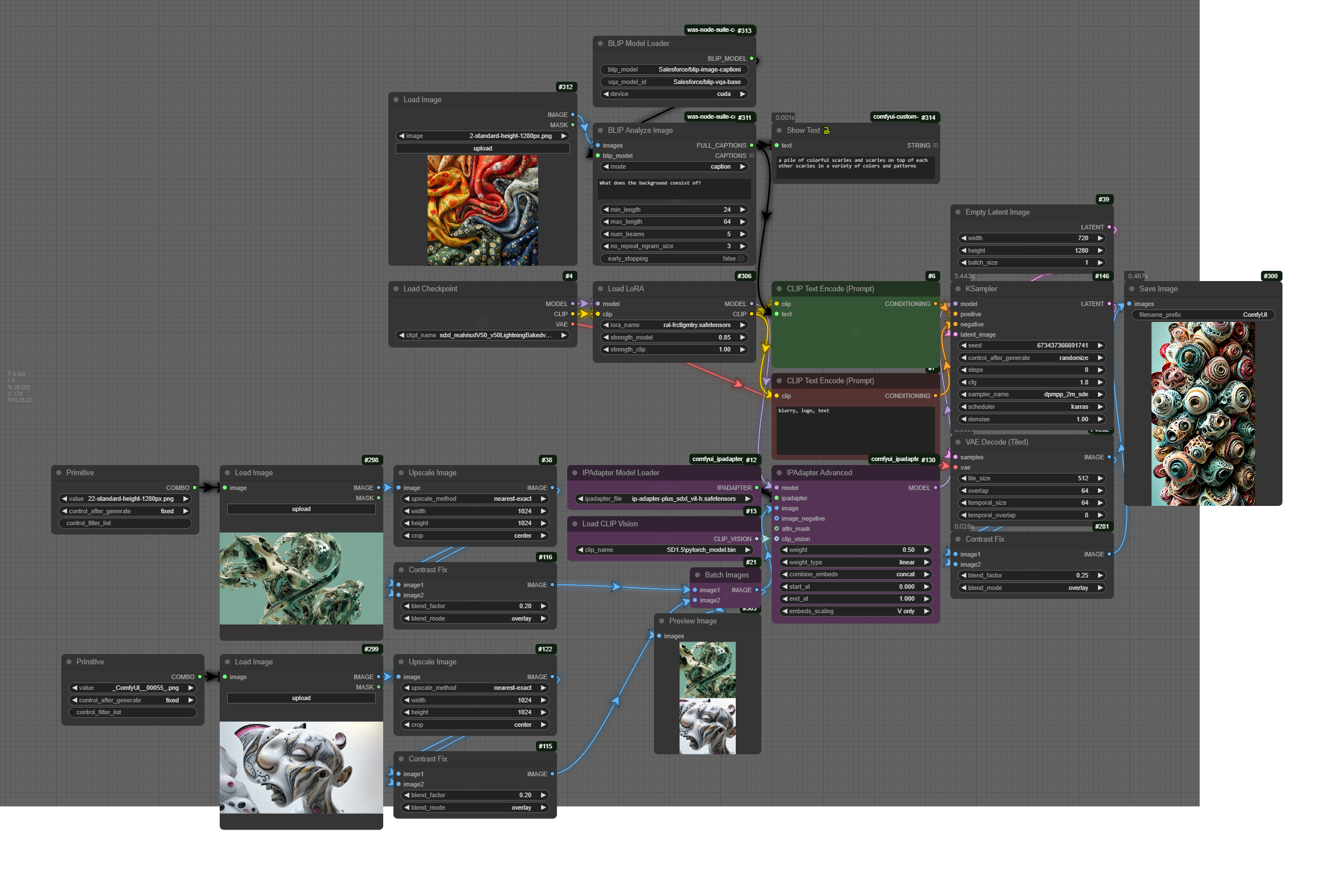The width and height of the screenshot is (1333, 896).
Task: Click the Load Checkpoint node collapse dot
Action: 396,288
